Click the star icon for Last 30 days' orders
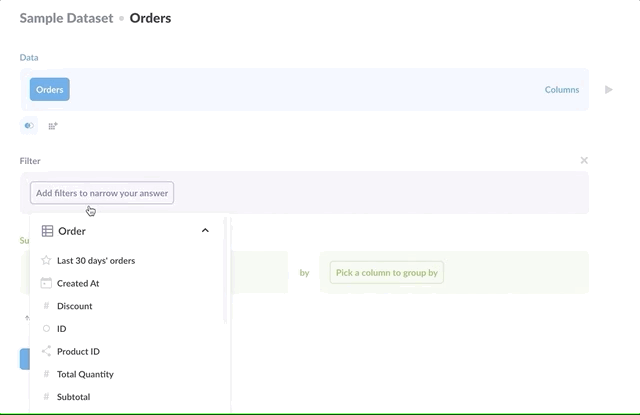Viewport: 640px width, 415px height. coord(46,260)
